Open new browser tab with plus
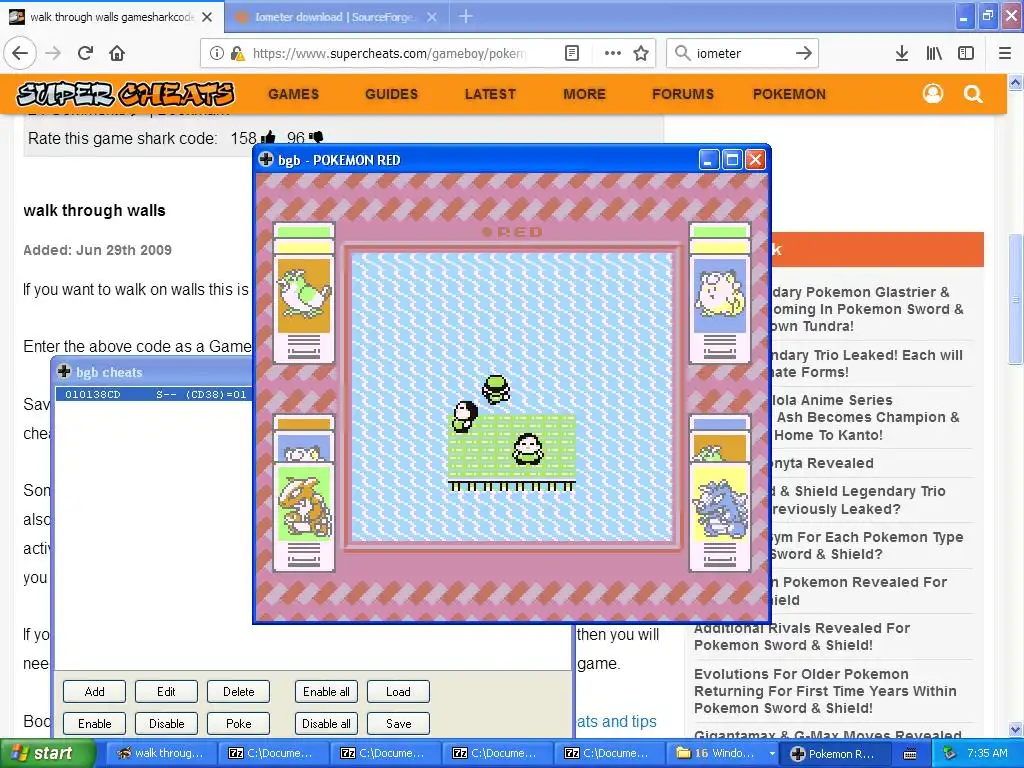The width and height of the screenshot is (1024, 768). click(x=466, y=16)
